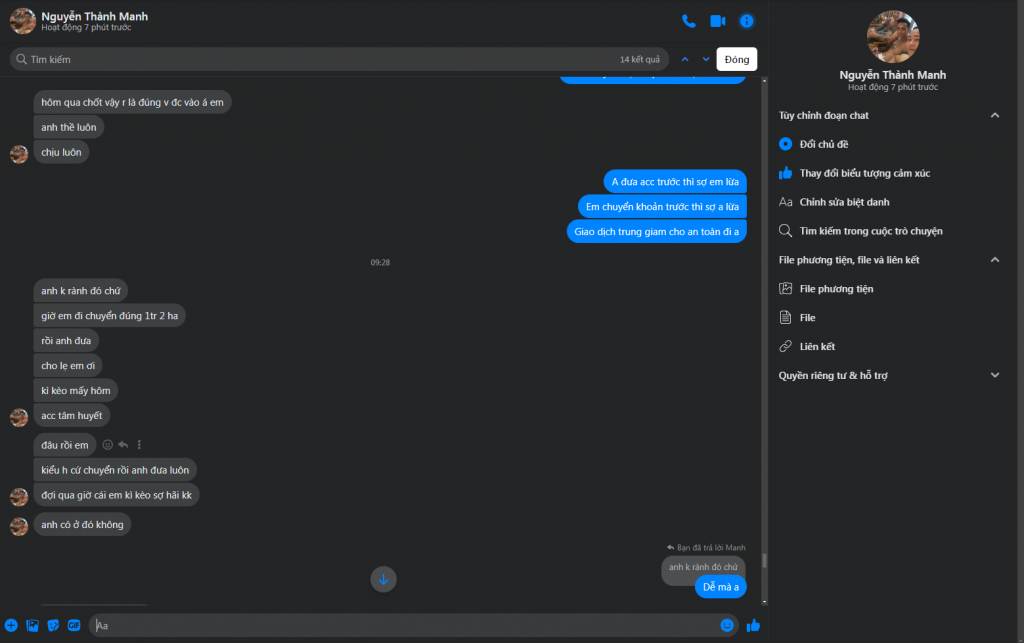
Task: Jump to latest message with down arrow
Action: point(383,579)
